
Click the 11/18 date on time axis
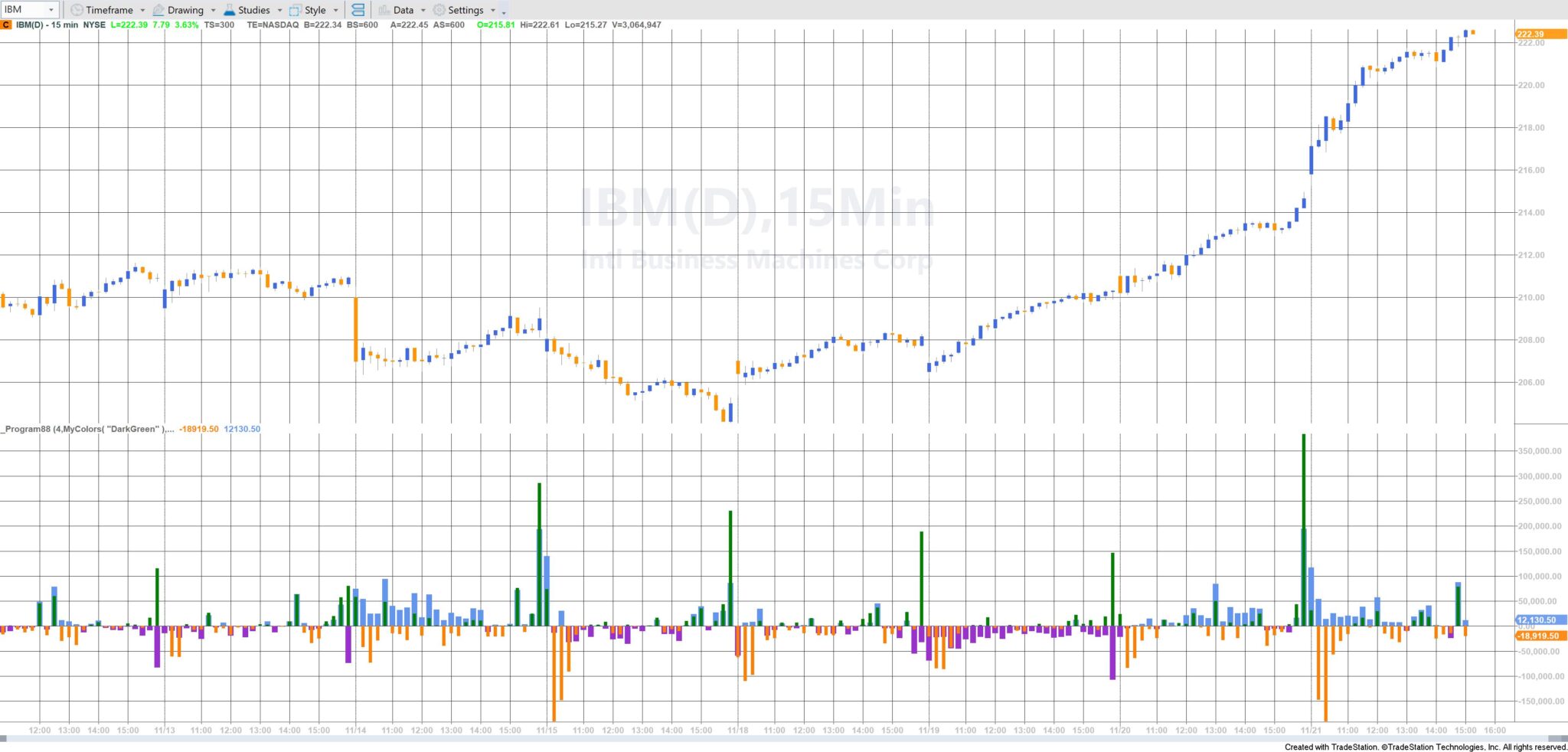coord(737,730)
